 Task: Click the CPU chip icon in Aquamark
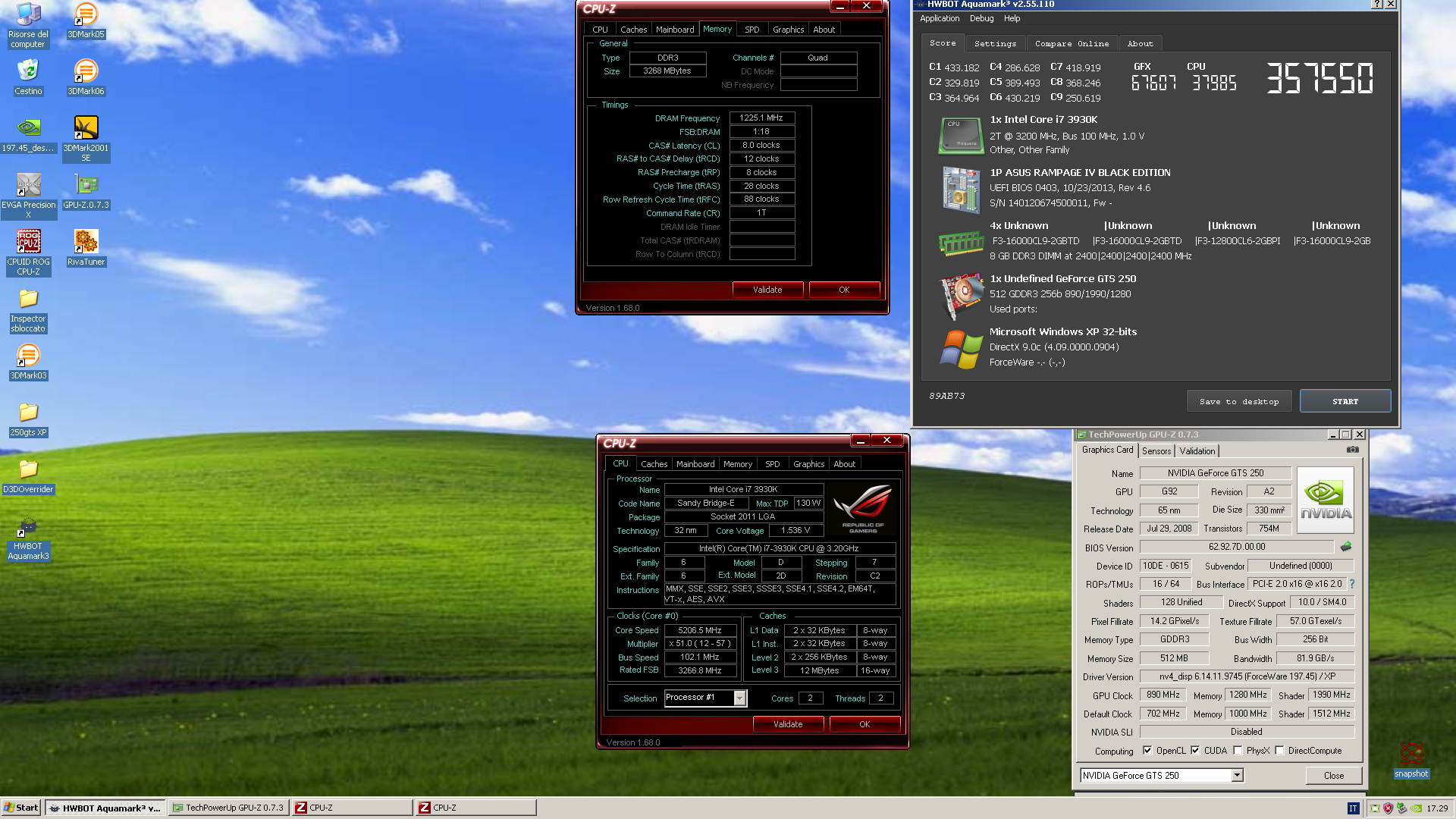(x=961, y=135)
